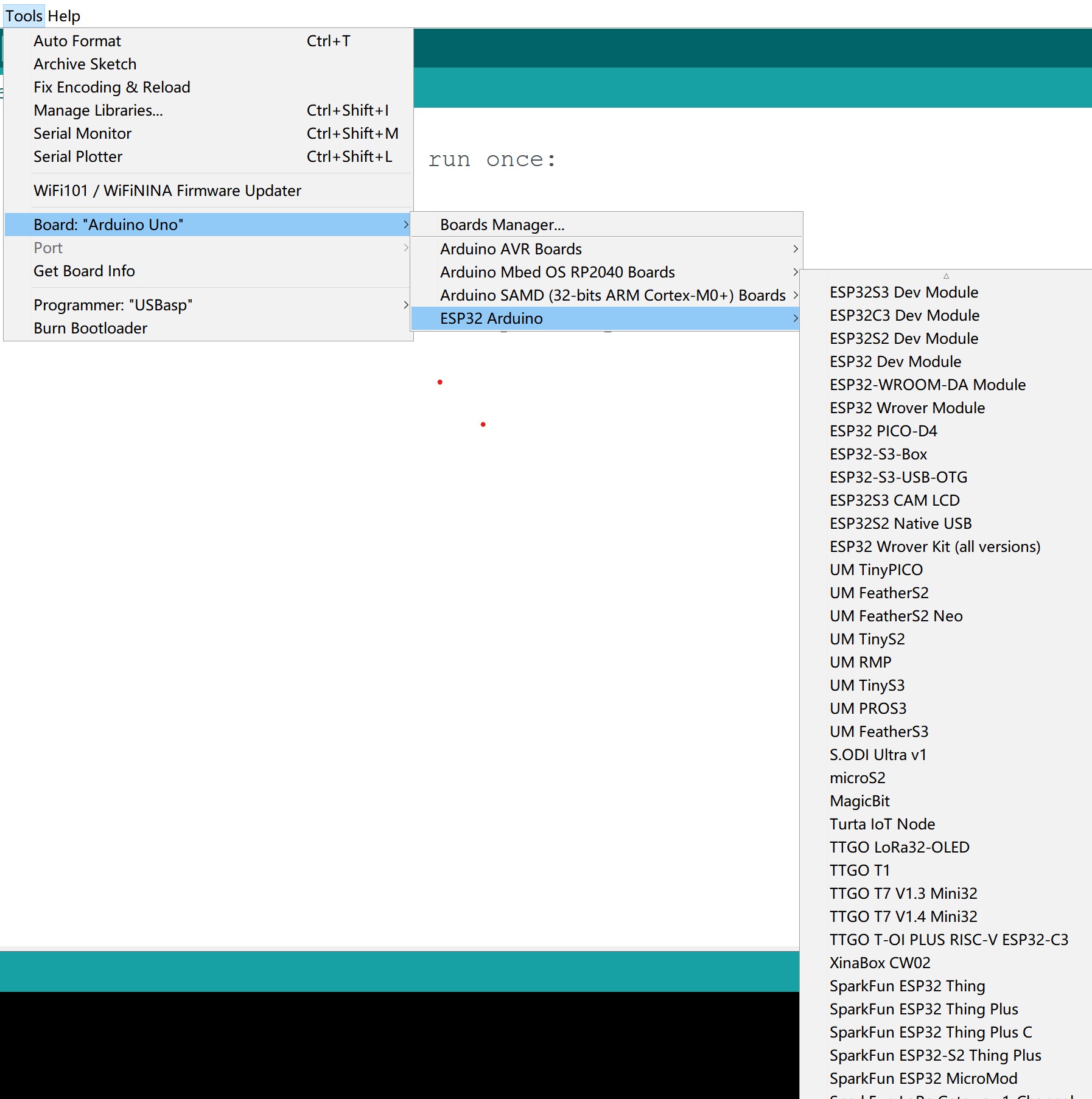Viewport: 1092px width, 1099px height.
Task: Select TTGO T1 board
Action: (946, 870)
